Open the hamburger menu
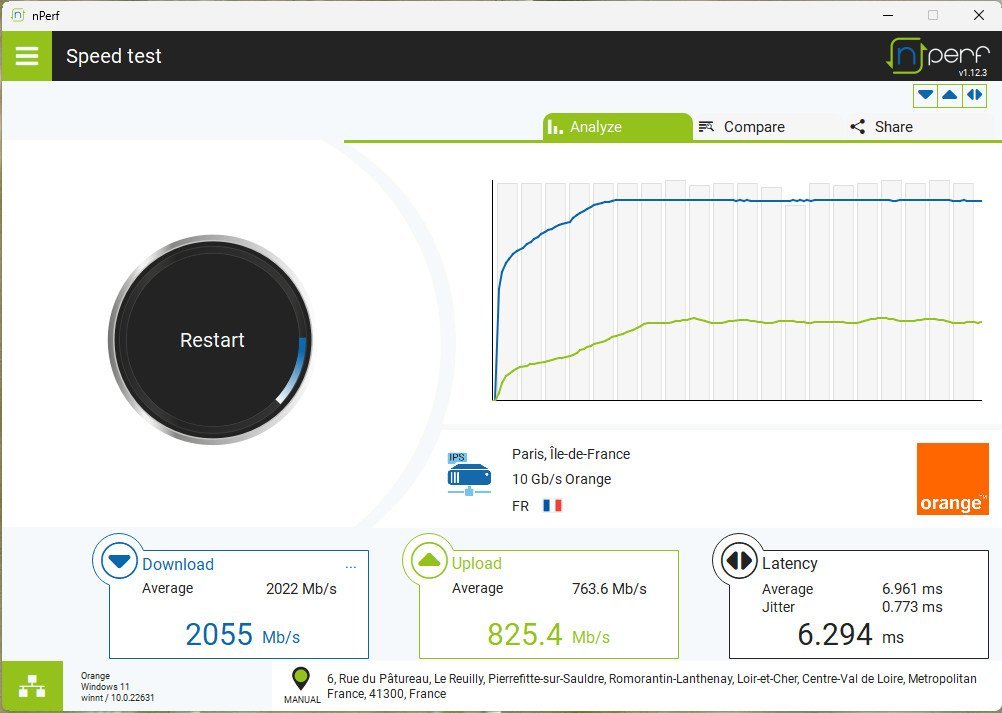The width and height of the screenshot is (1002, 713). [27, 56]
